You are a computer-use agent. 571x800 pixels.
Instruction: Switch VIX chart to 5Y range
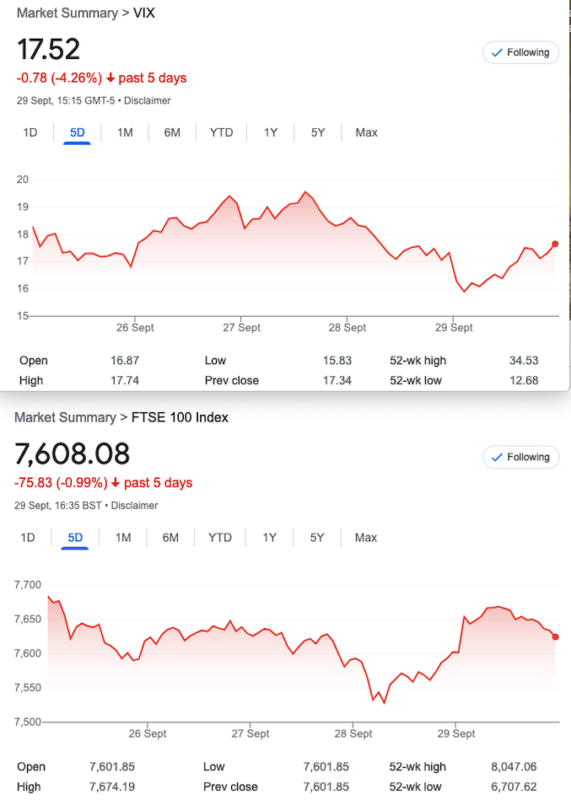tap(318, 133)
